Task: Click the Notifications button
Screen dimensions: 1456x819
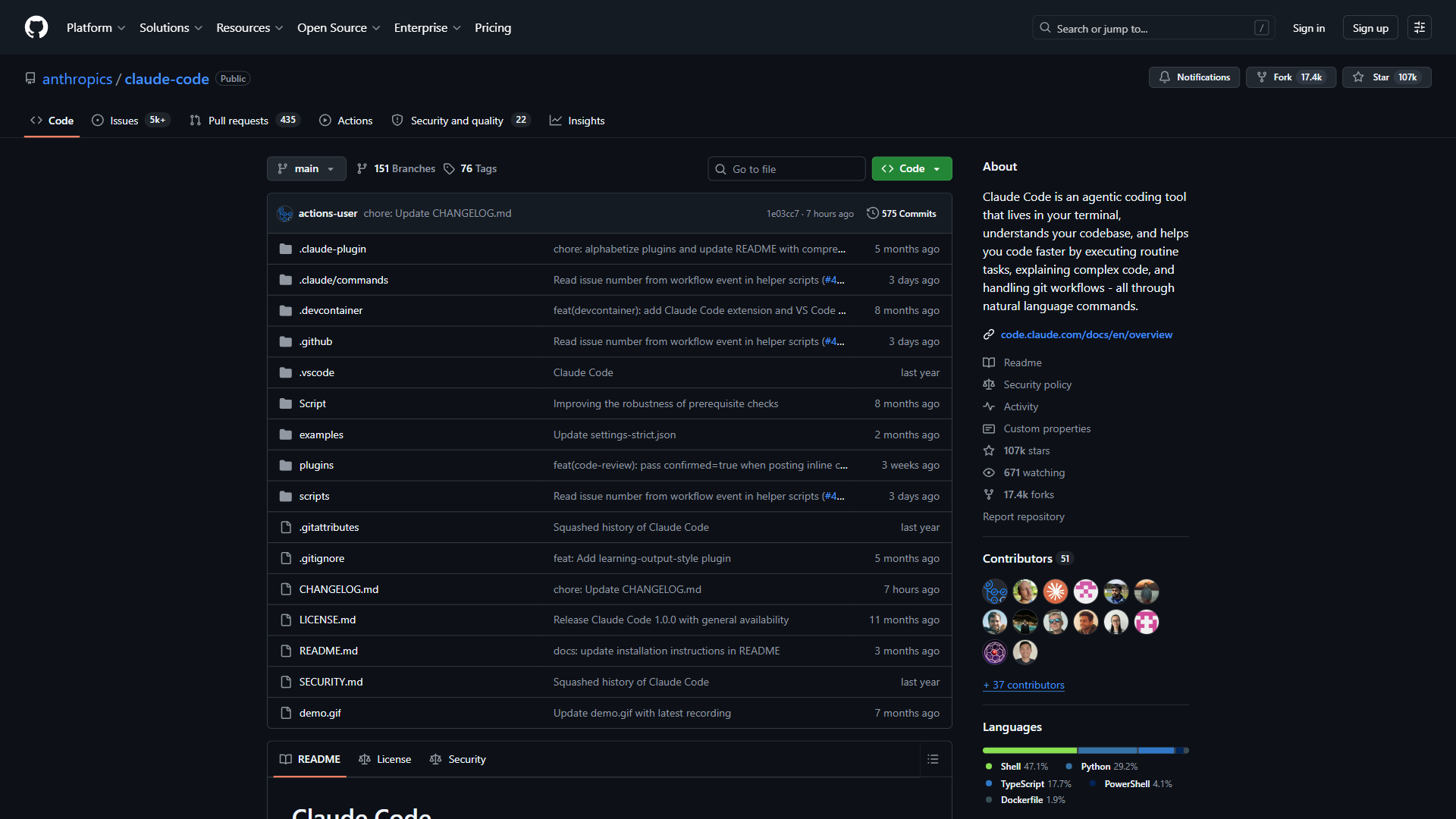Action: [x=1194, y=77]
